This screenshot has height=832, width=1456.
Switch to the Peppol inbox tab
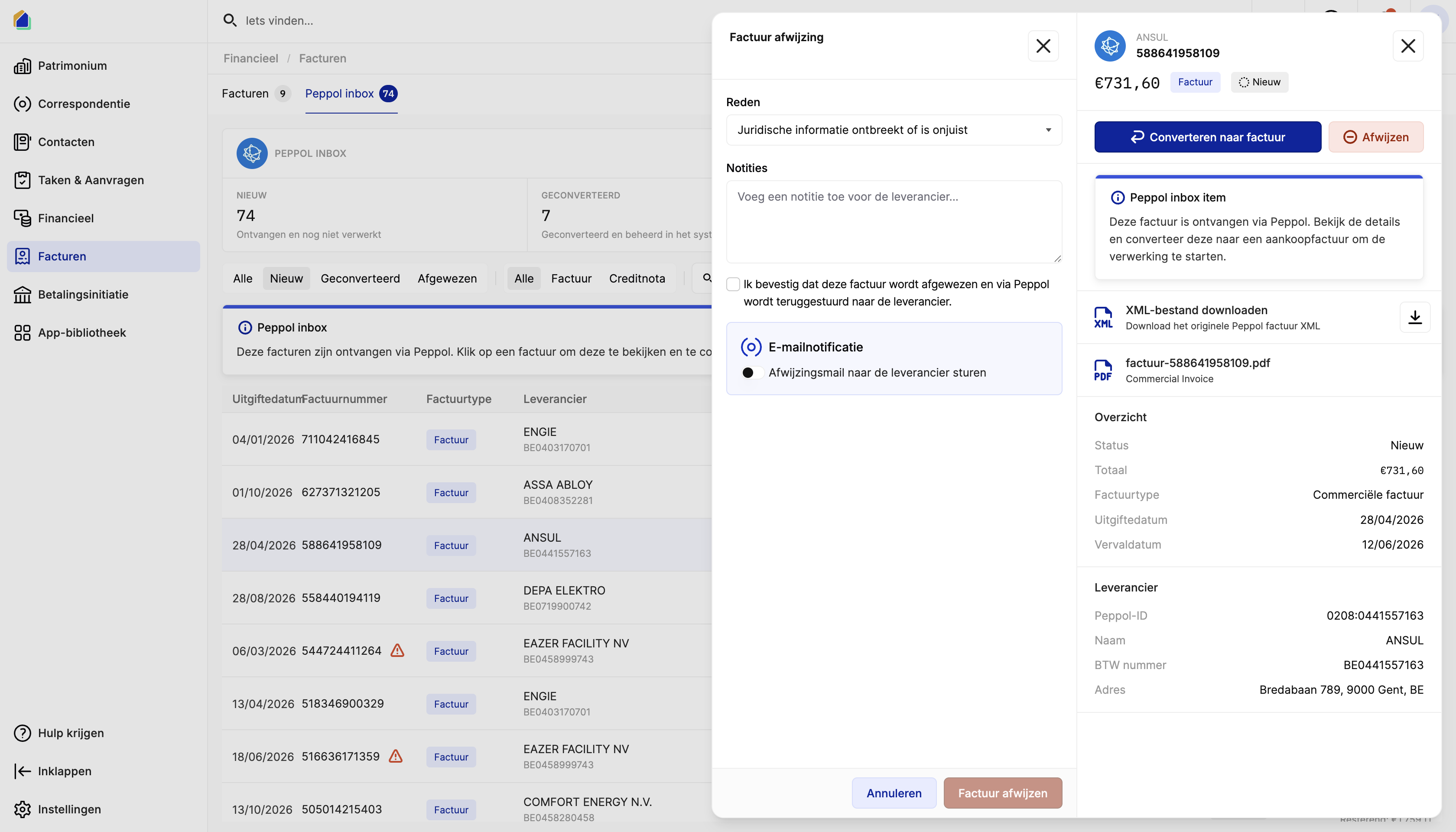(x=351, y=94)
